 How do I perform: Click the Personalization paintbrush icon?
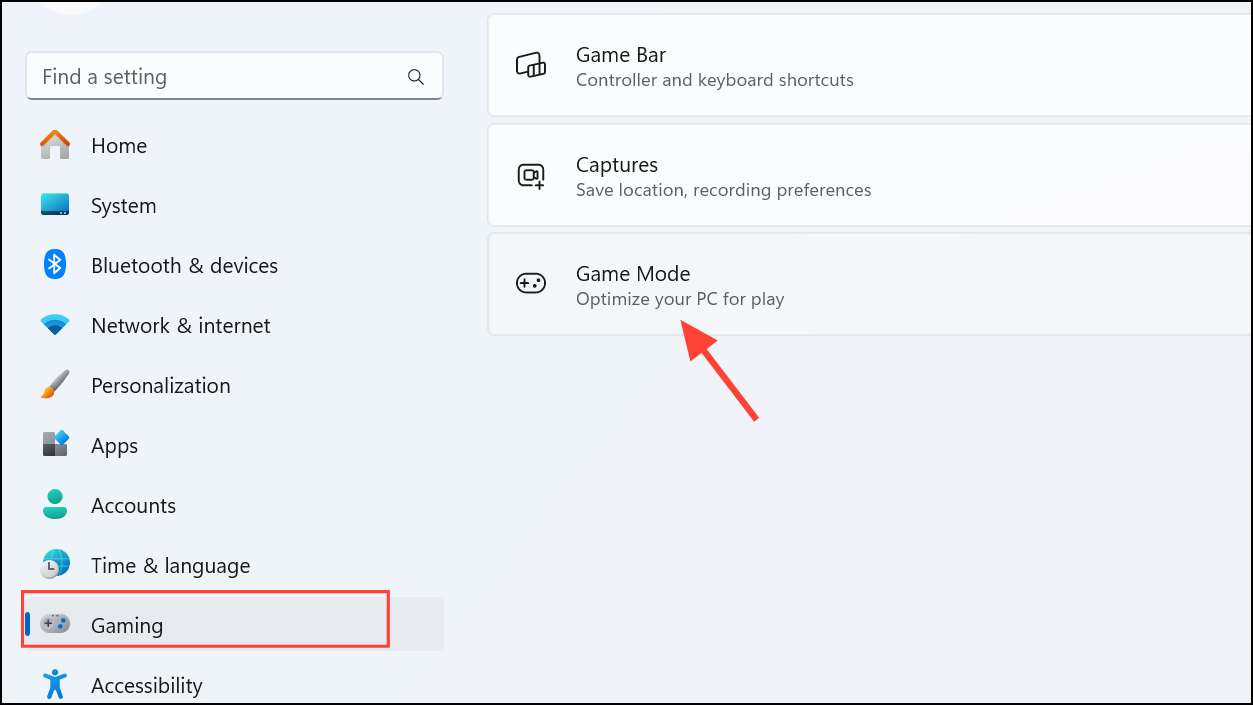(x=55, y=385)
